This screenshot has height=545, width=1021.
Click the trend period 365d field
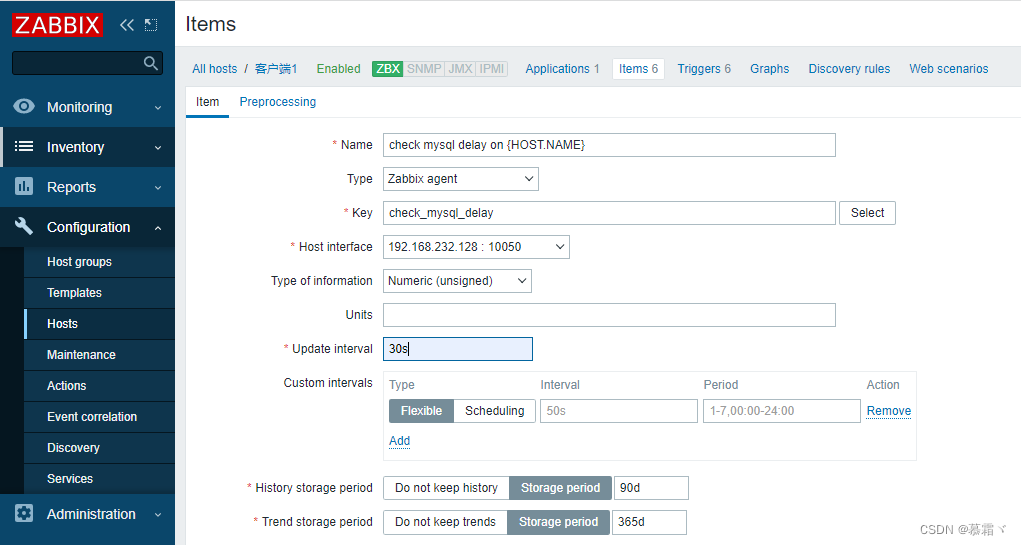(x=649, y=522)
